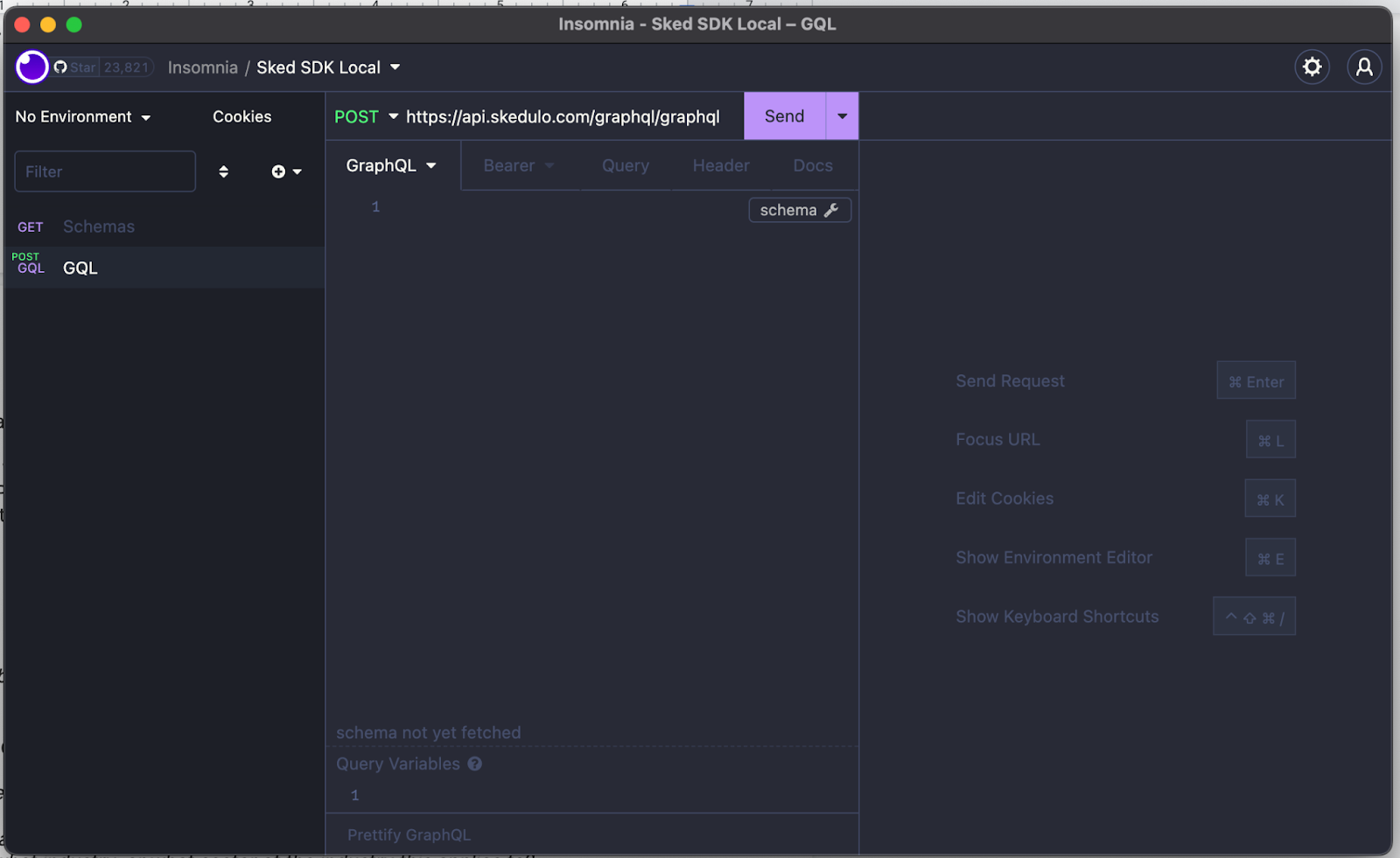The image size is (1400, 858).
Task: Click the Cookies button
Action: point(241,116)
